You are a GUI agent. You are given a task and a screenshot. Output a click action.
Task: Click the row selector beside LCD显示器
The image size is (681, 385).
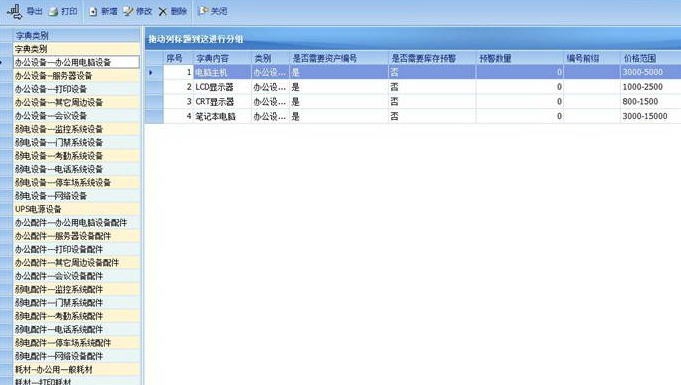(154, 87)
